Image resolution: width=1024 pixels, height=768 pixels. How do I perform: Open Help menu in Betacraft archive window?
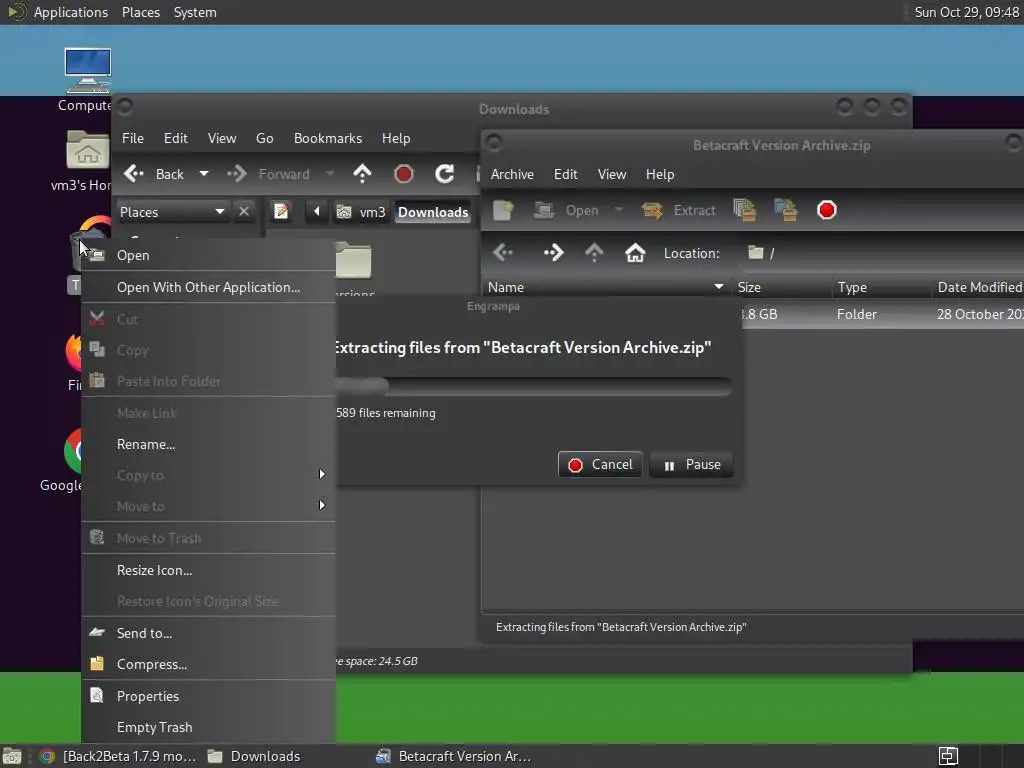660,174
